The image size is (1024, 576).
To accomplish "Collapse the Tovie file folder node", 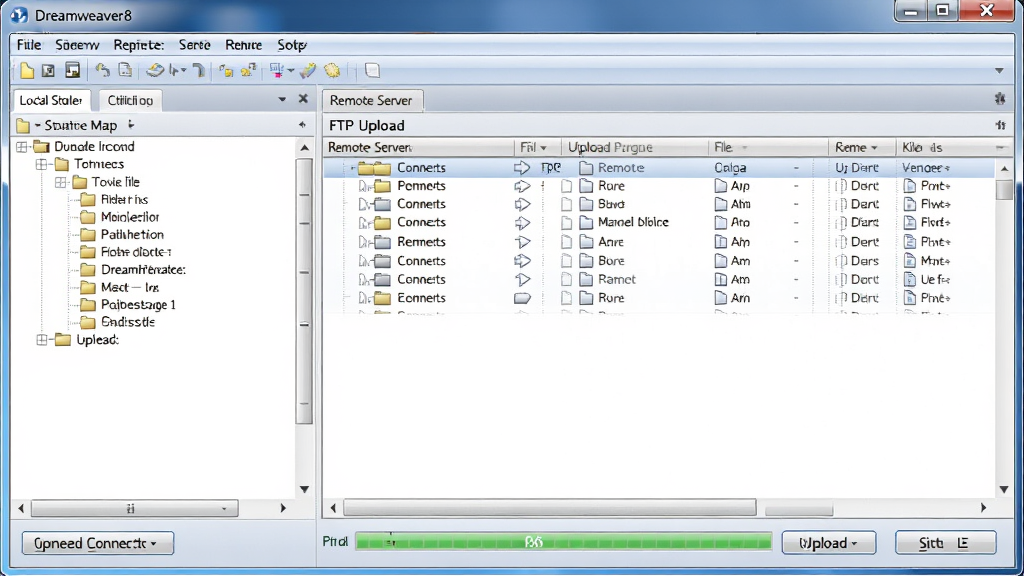I will tap(61, 182).
